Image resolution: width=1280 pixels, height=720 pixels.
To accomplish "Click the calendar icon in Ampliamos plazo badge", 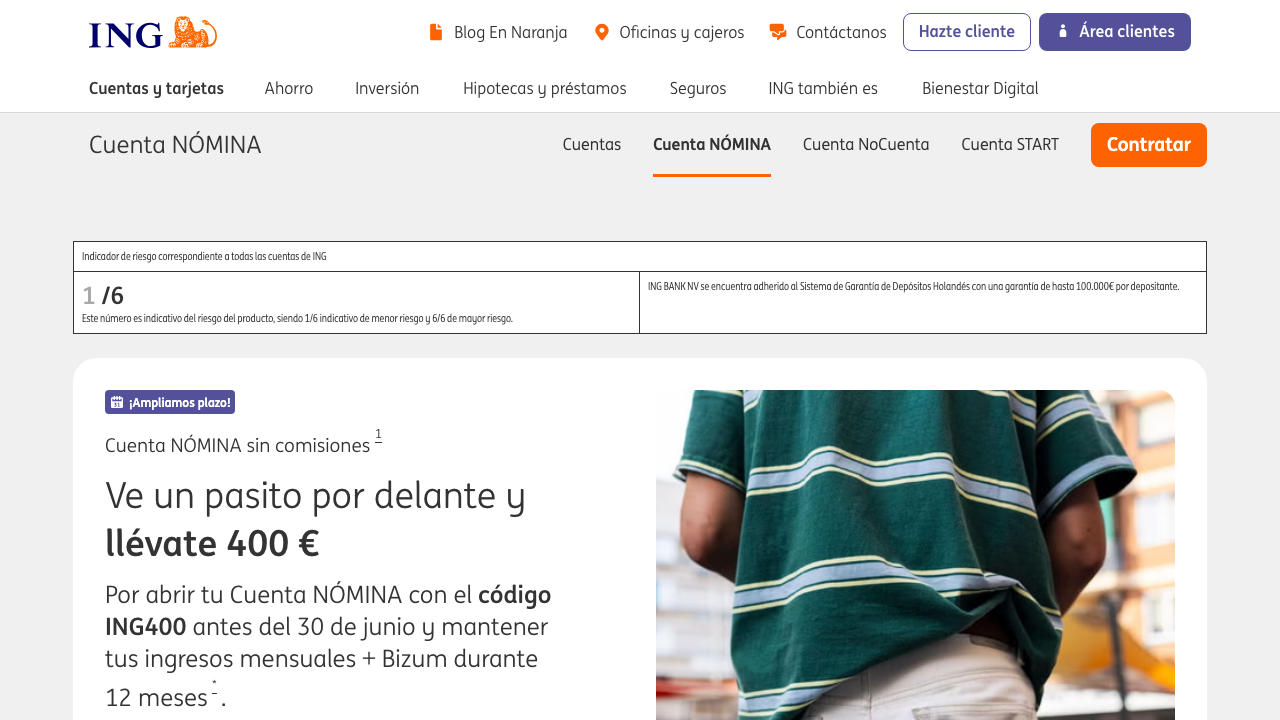I will 117,402.
